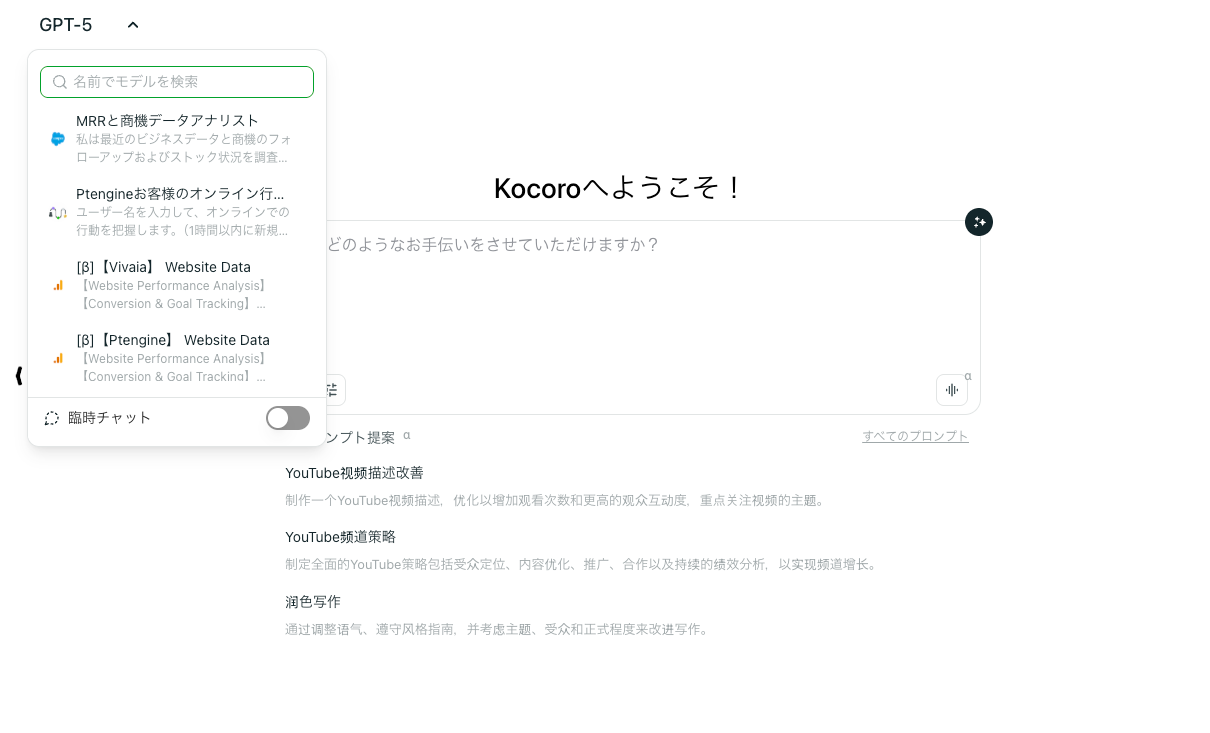Click the orange chart icon beside Vivaia Website Data
This screenshot has width=1210, height=733.
pos(58,285)
